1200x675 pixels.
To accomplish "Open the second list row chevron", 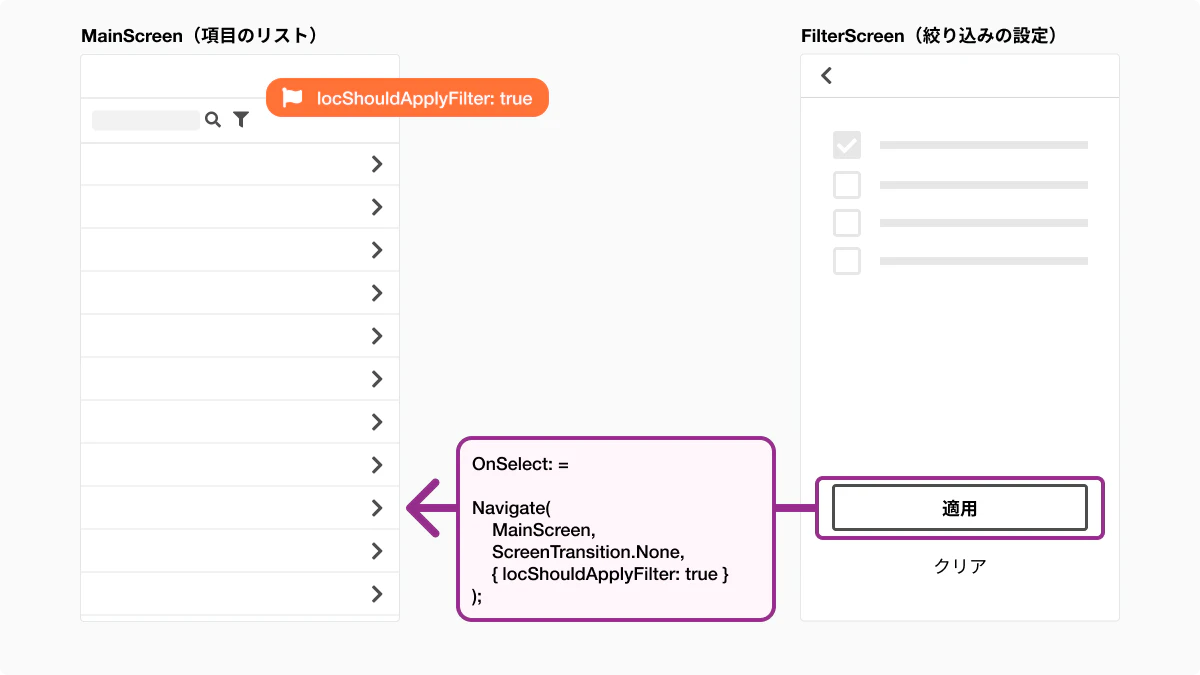I will click(377, 207).
